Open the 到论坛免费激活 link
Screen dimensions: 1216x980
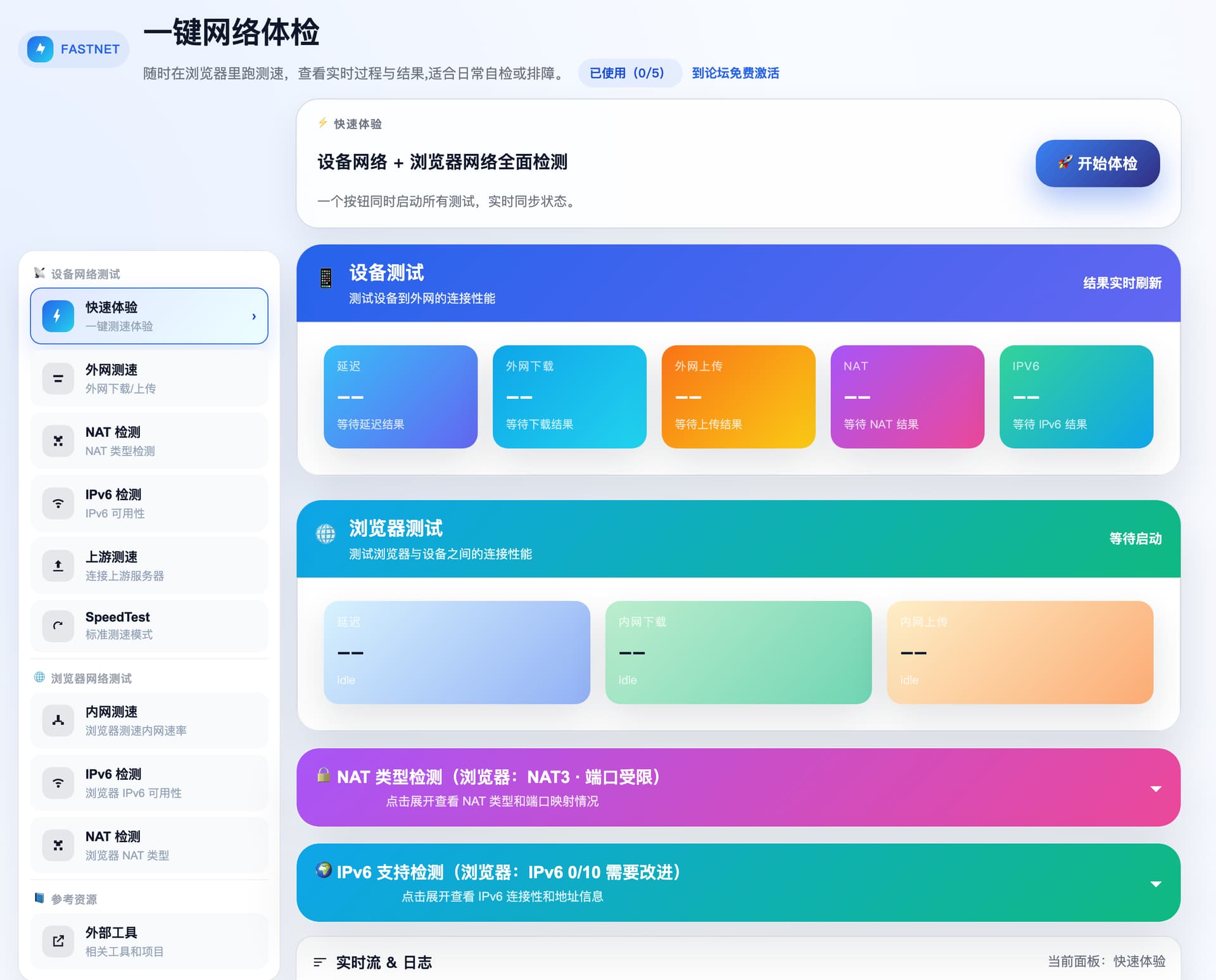point(735,73)
